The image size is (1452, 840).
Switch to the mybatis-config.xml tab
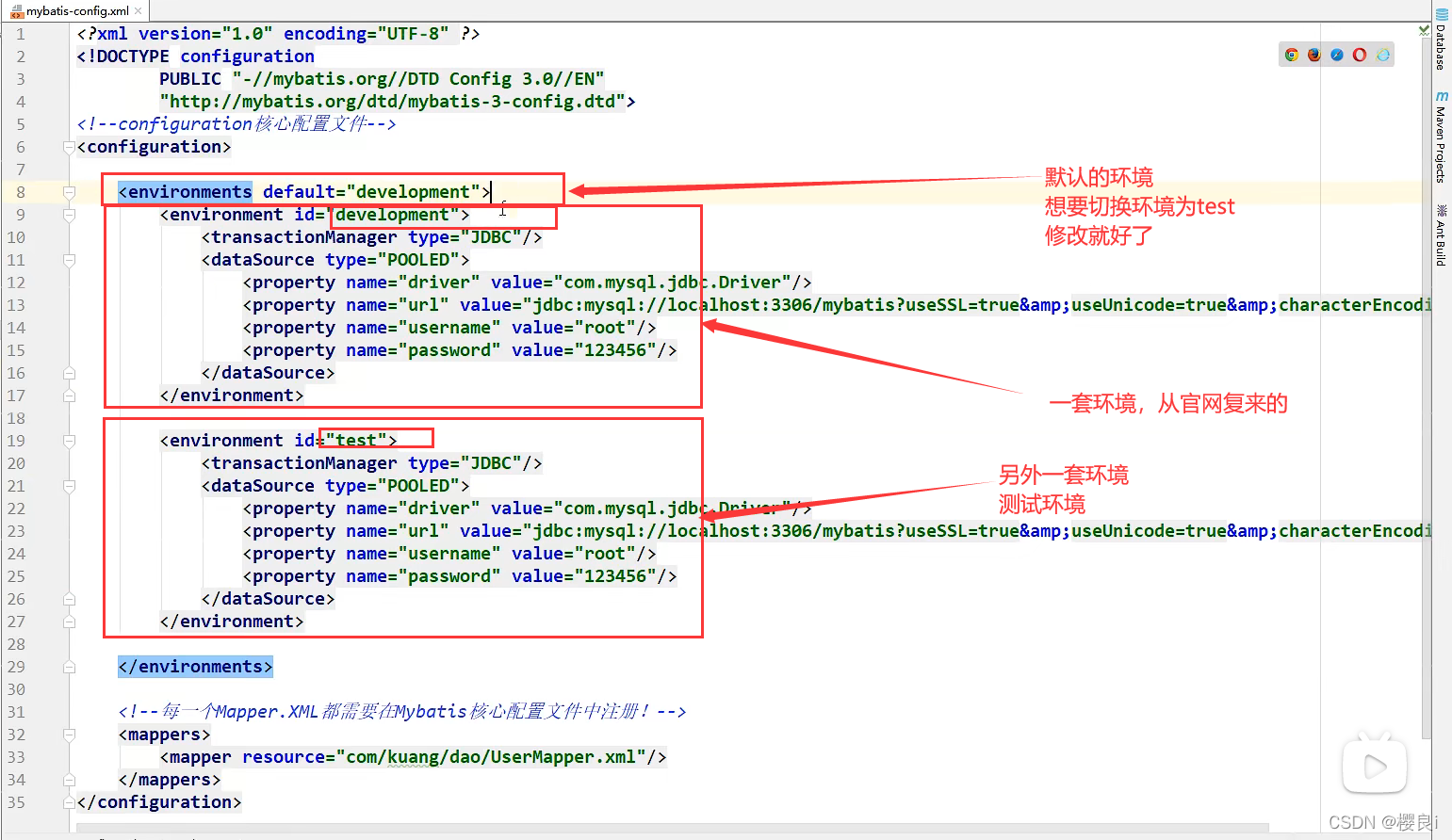75,11
